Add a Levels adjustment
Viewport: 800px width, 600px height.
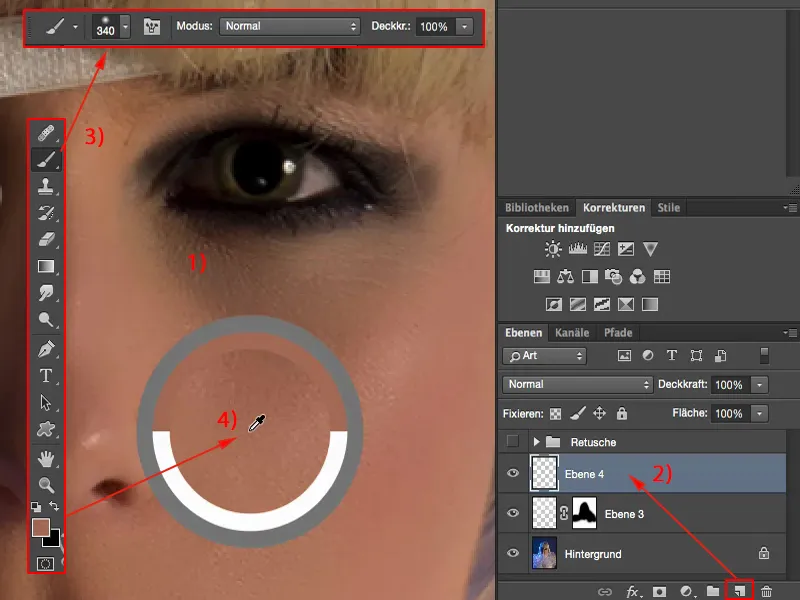click(x=578, y=249)
